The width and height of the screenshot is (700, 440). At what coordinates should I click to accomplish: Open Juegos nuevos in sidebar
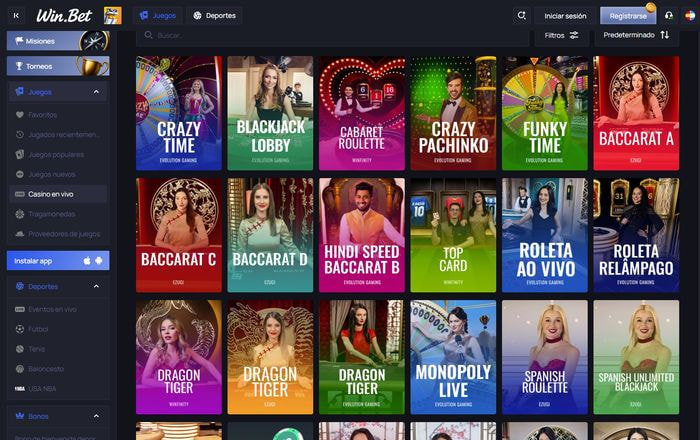(58, 174)
